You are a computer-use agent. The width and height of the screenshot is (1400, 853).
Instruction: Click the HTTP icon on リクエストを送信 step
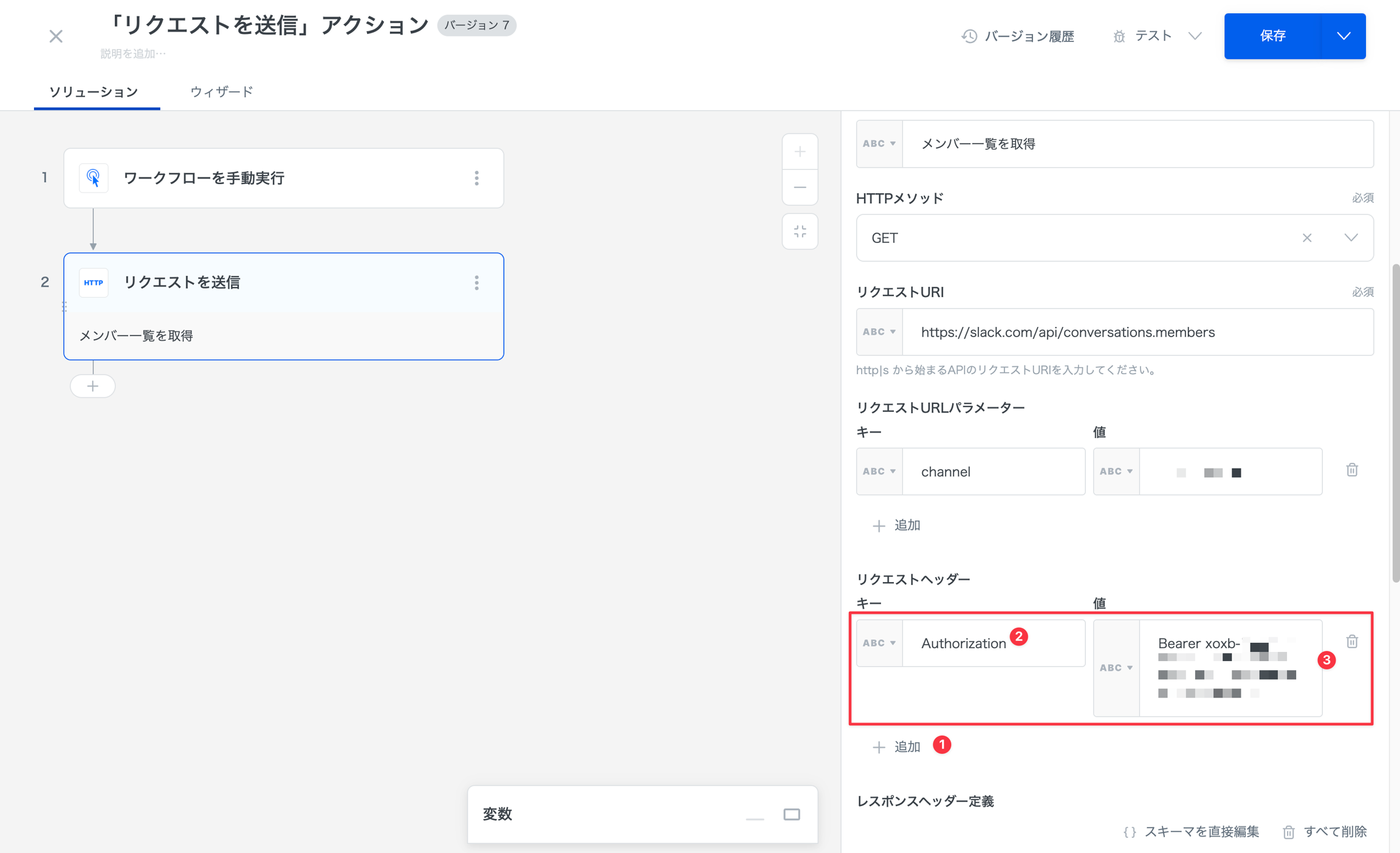point(94,282)
